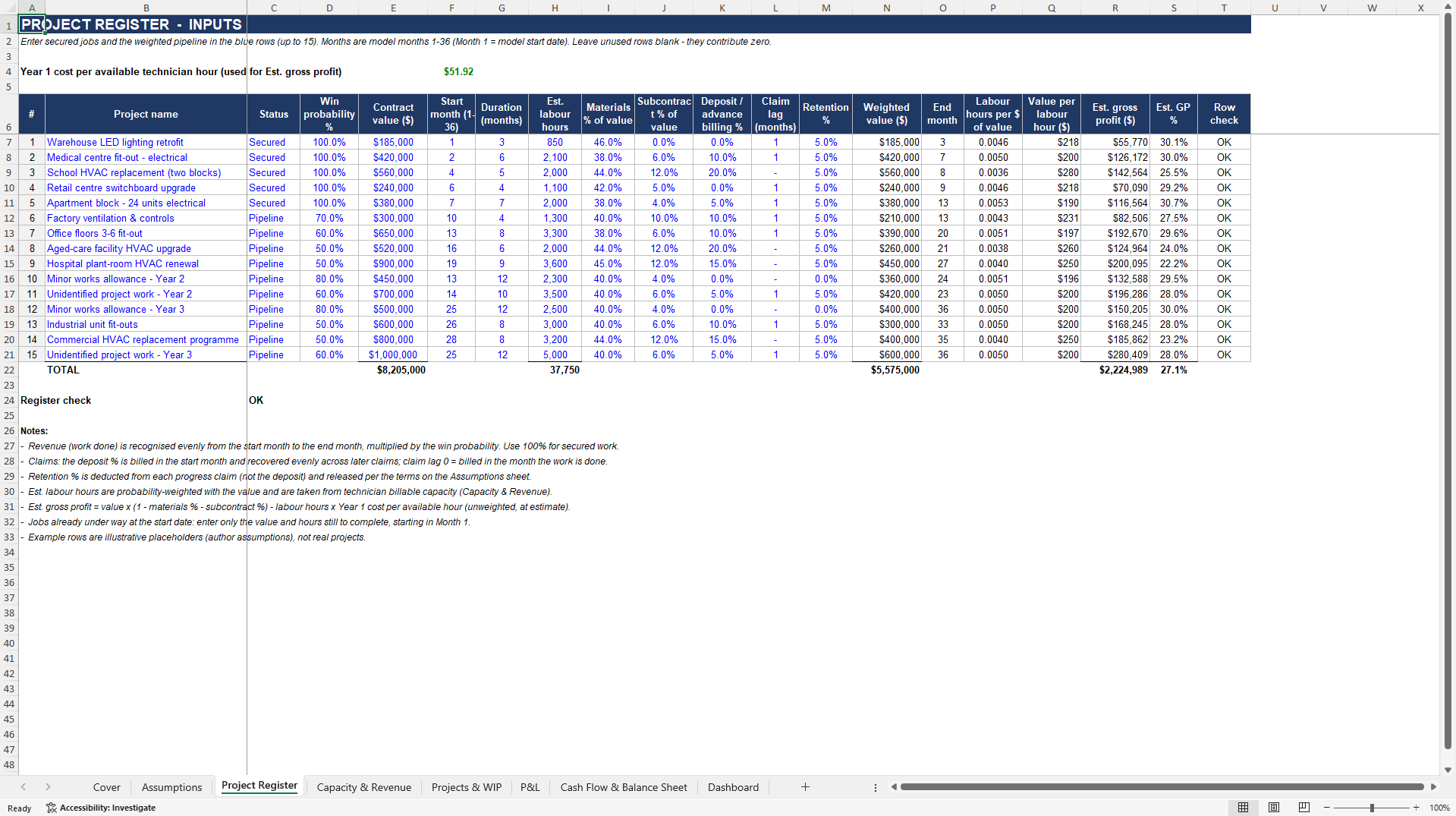Click the vertical scrollbar thumb
Viewport: 1456px width, 816px height.
click(x=1448, y=380)
